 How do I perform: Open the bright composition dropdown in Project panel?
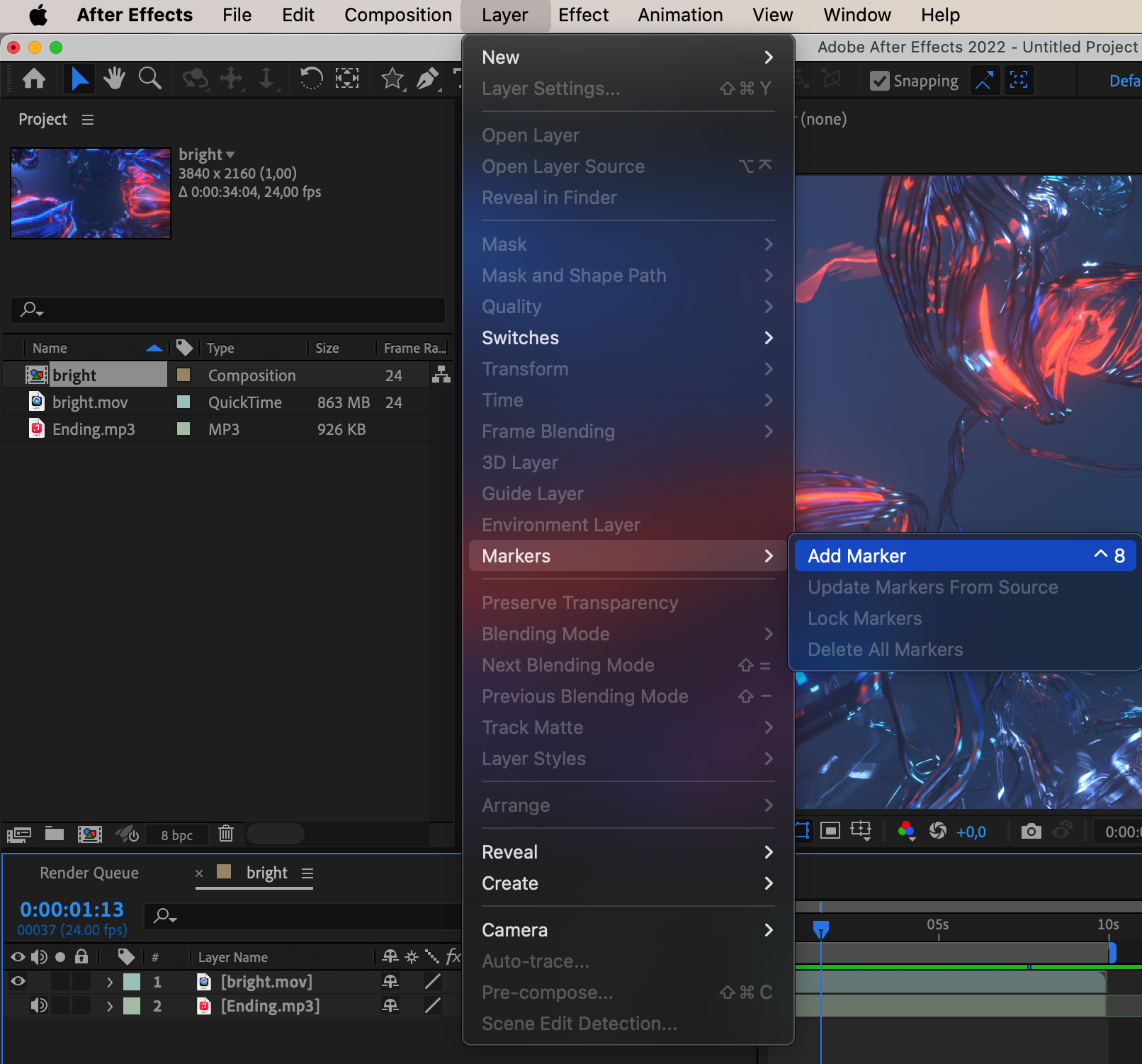pos(230,154)
